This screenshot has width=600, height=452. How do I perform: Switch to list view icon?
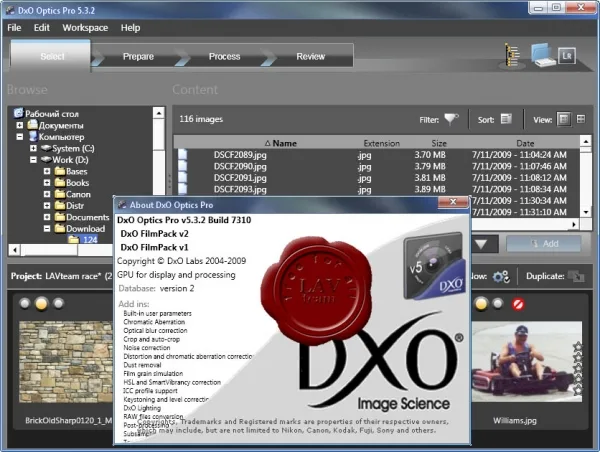tap(564, 119)
